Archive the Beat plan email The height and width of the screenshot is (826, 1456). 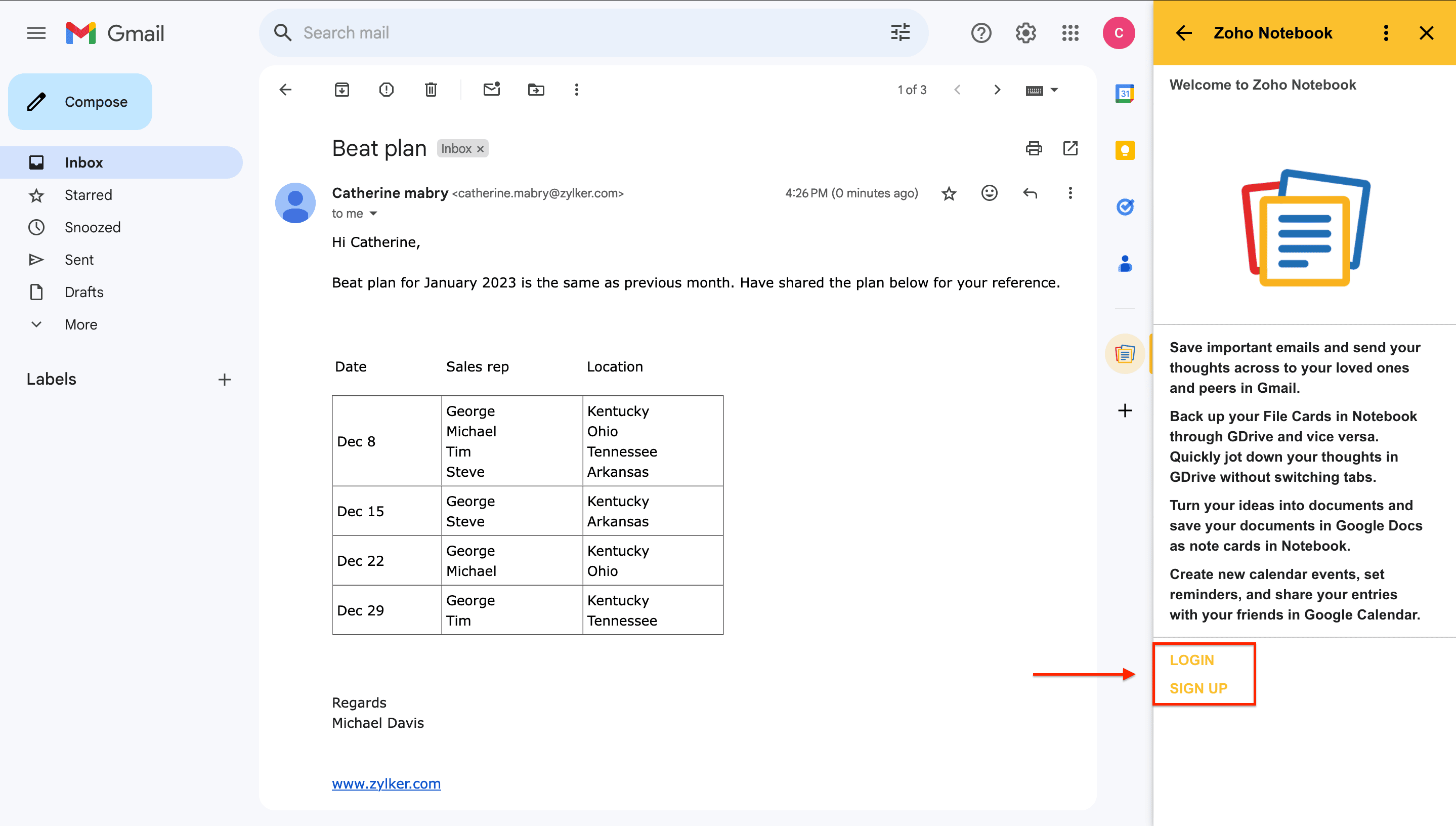tap(342, 90)
